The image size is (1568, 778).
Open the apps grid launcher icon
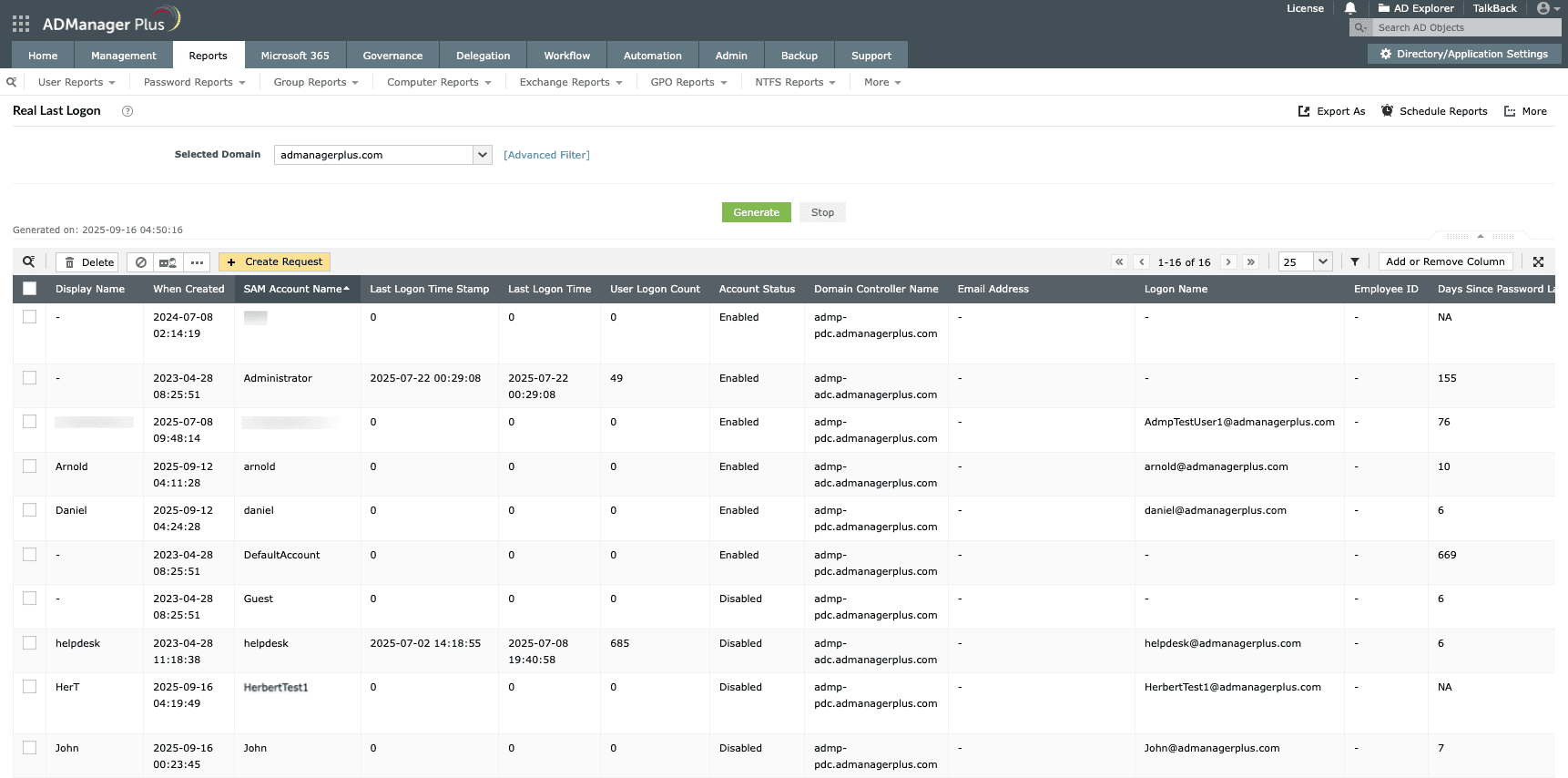point(21,24)
